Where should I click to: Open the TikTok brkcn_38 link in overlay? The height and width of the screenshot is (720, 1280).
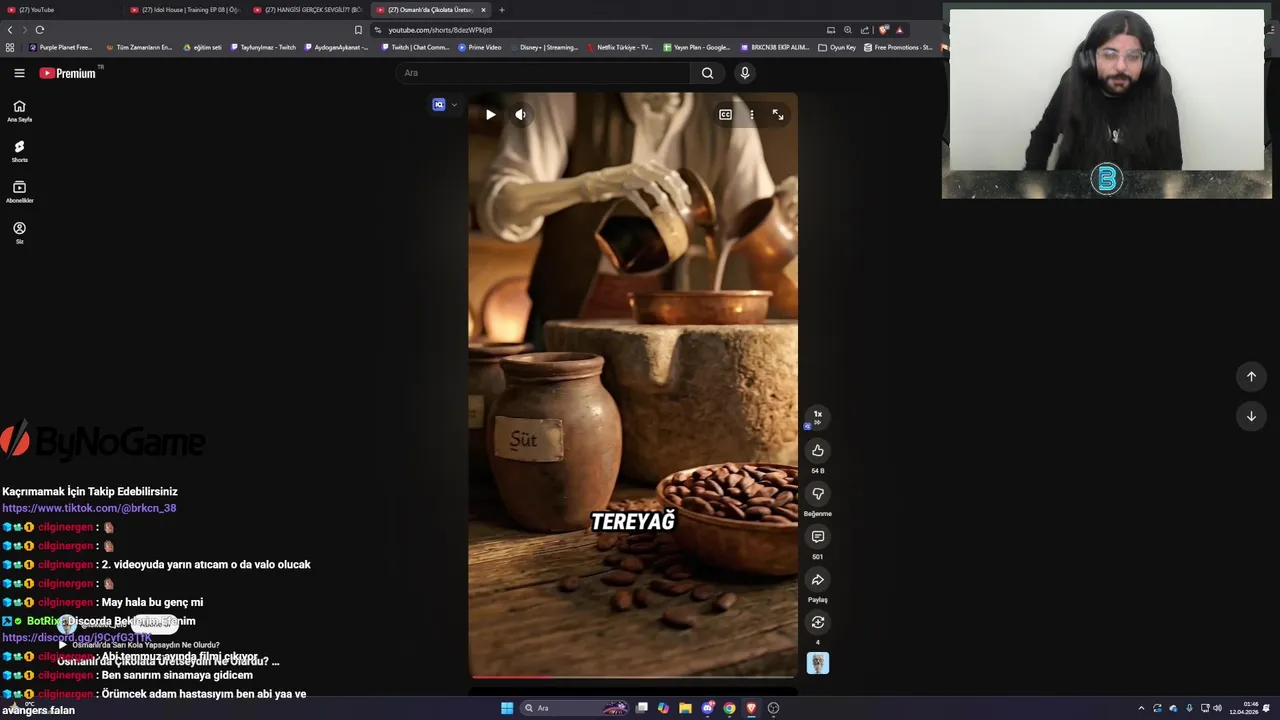tap(89, 508)
